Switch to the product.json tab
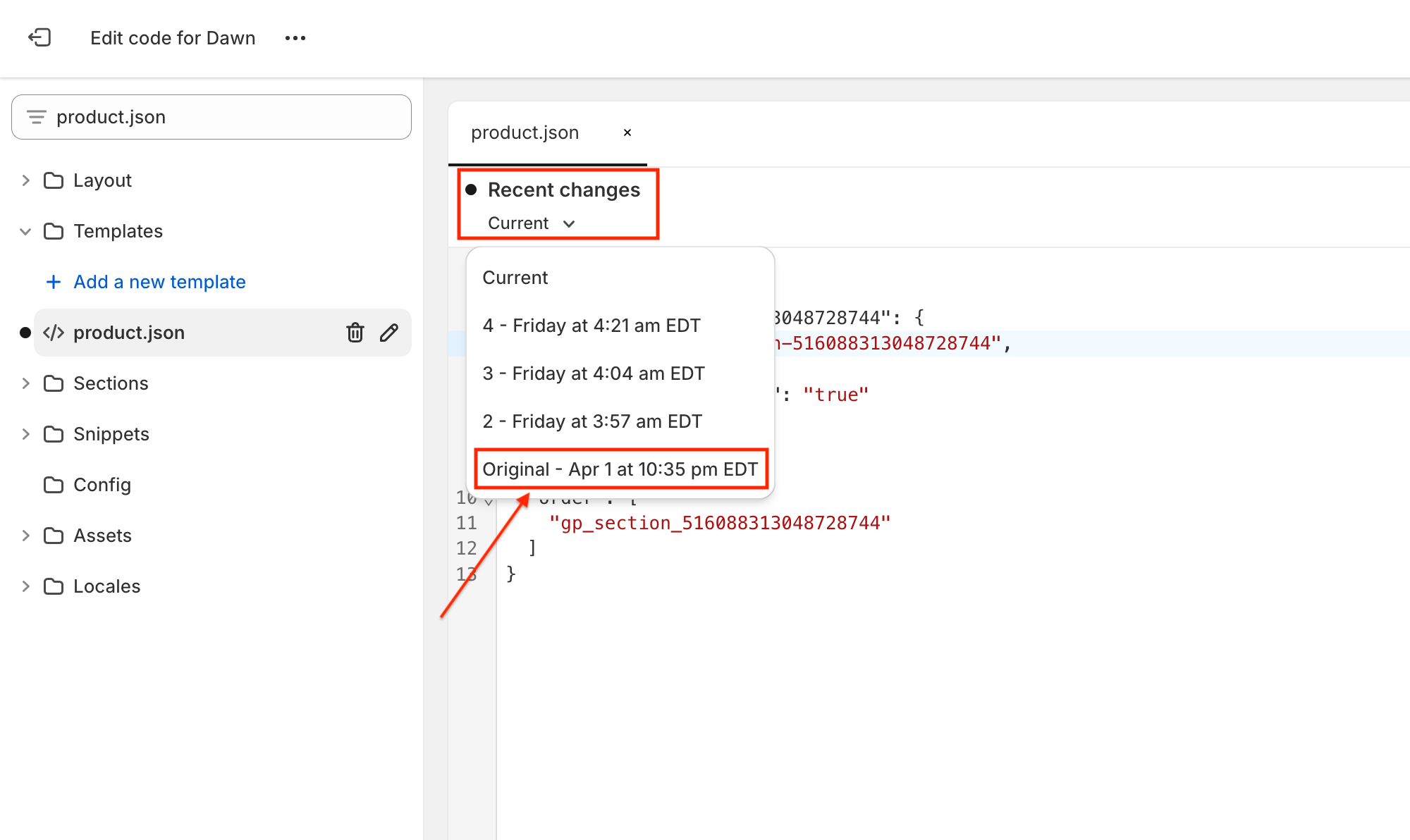1410x840 pixels. (x=525, y=132)
